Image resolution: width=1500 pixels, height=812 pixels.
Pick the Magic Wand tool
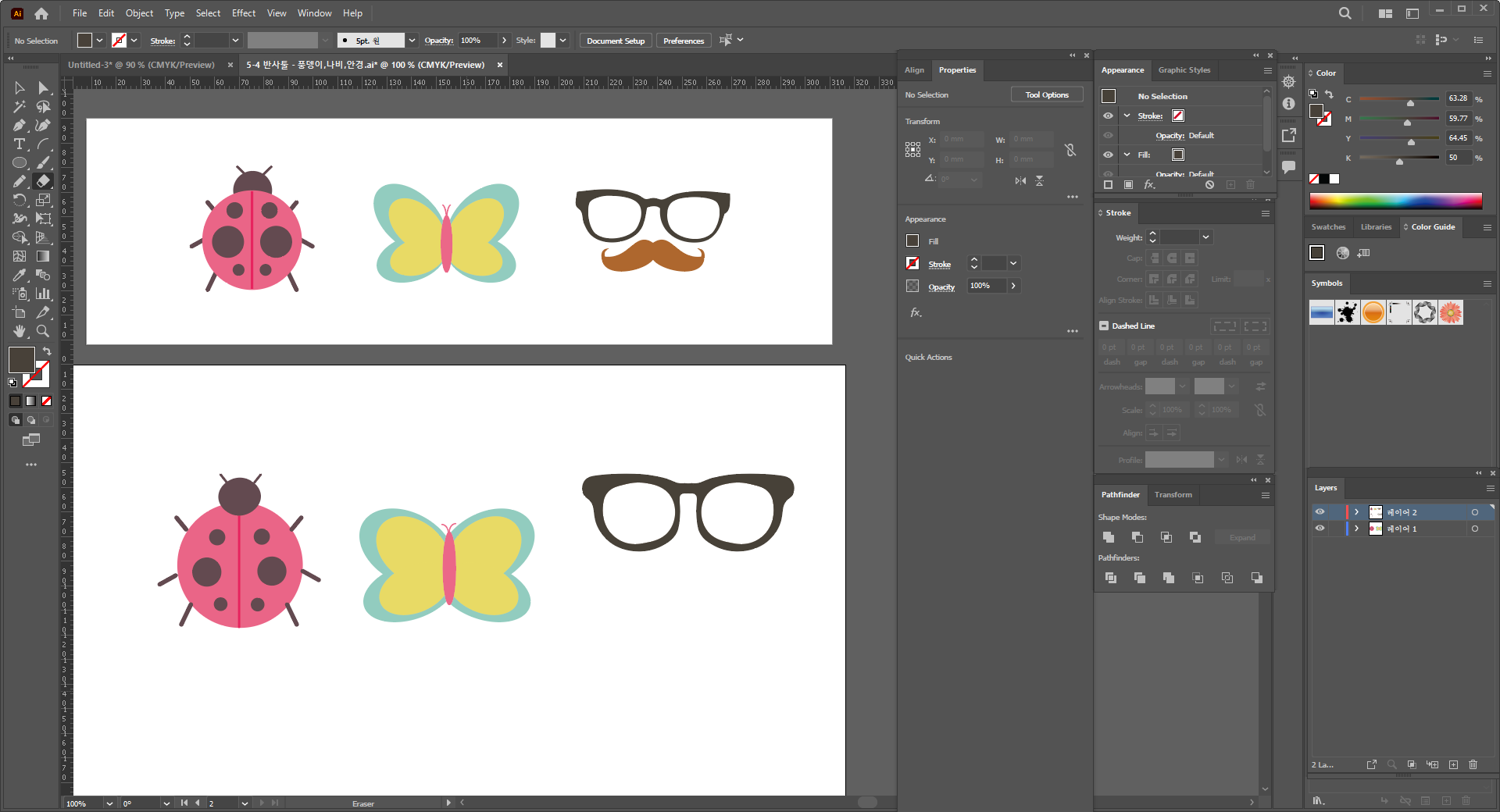20,107
